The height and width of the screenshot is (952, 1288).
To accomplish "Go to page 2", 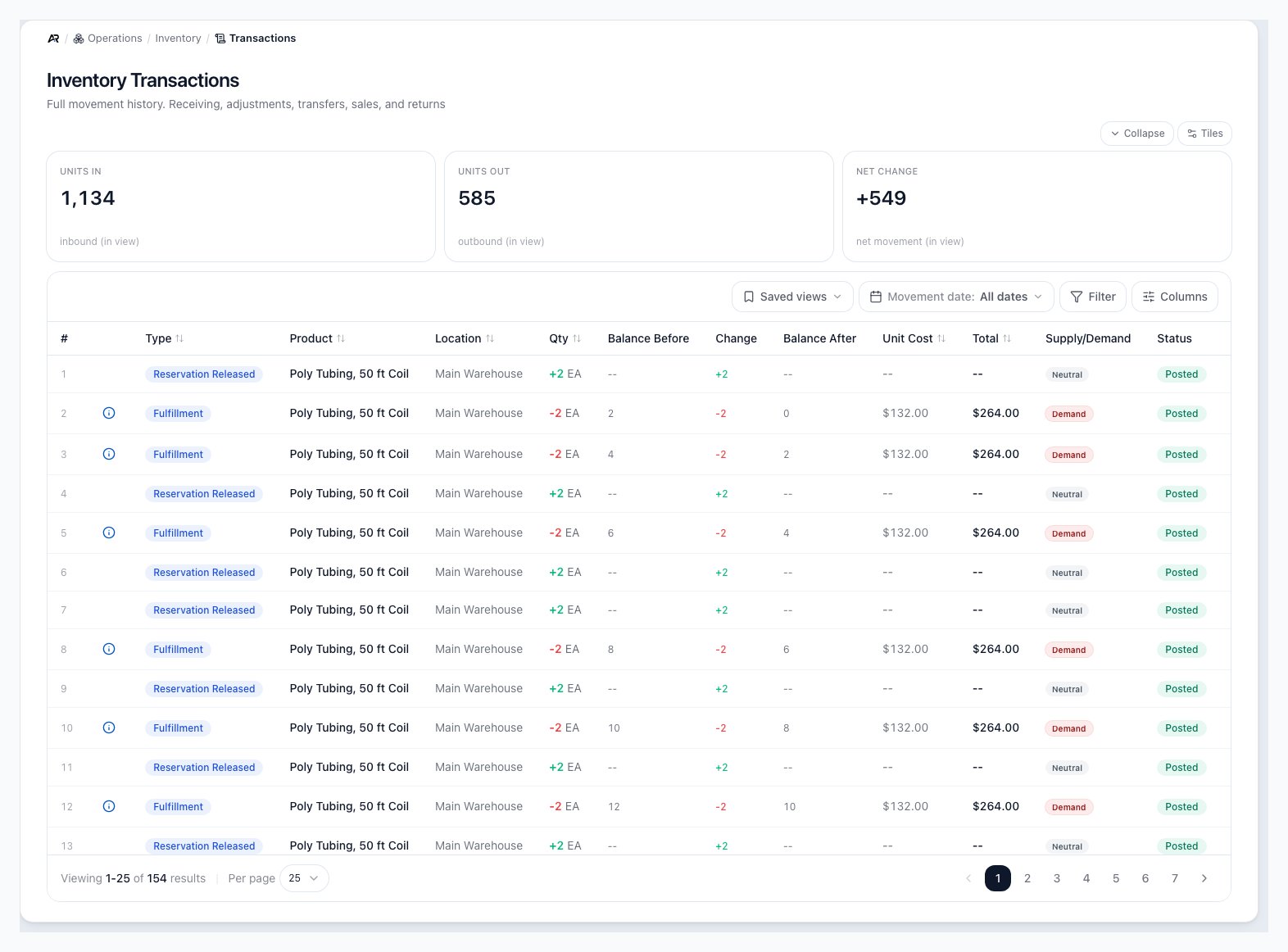I will [1027, 878].
